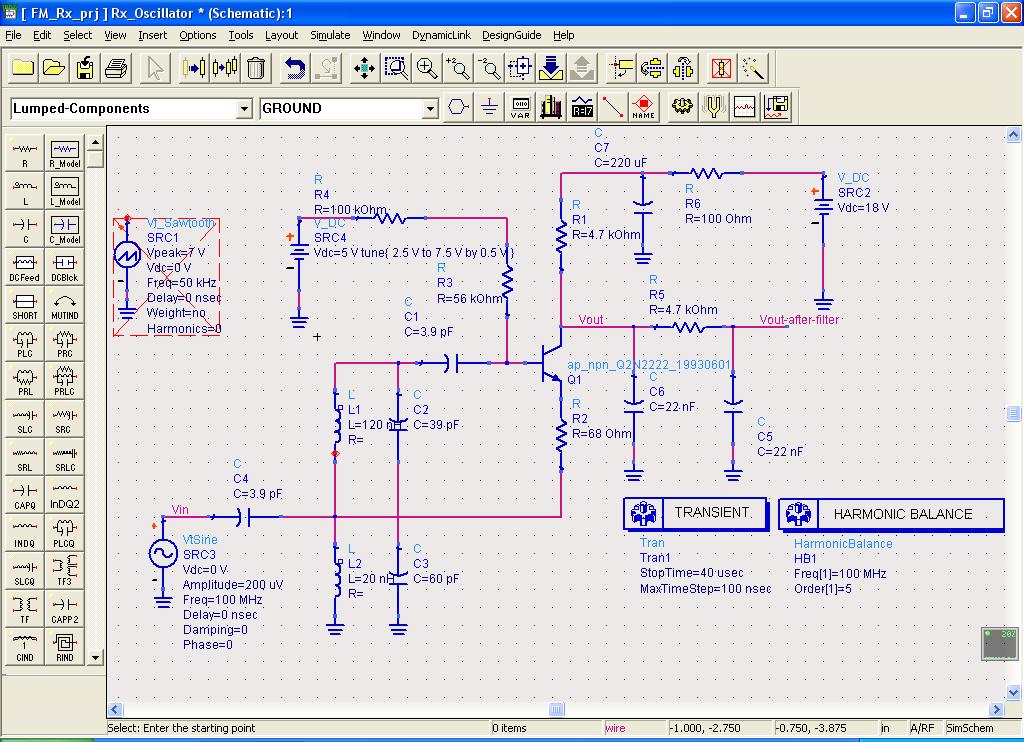1024x742 pixels.
Task: Open the GROUND component history dropdown
Action: pyautogui.click(x=430, y=108)
